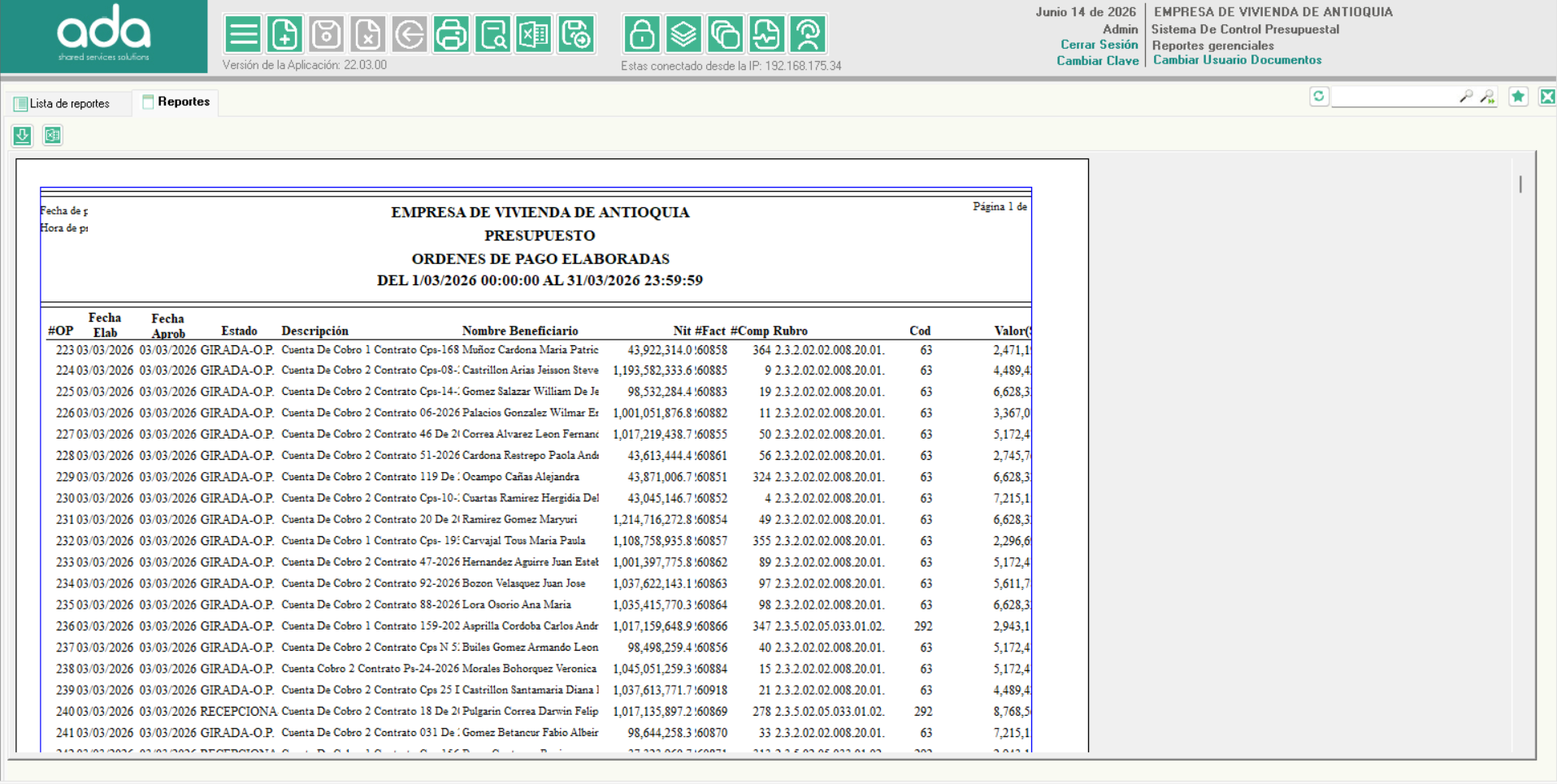Click RECEPCIONA status on row 240

point(239,711)
